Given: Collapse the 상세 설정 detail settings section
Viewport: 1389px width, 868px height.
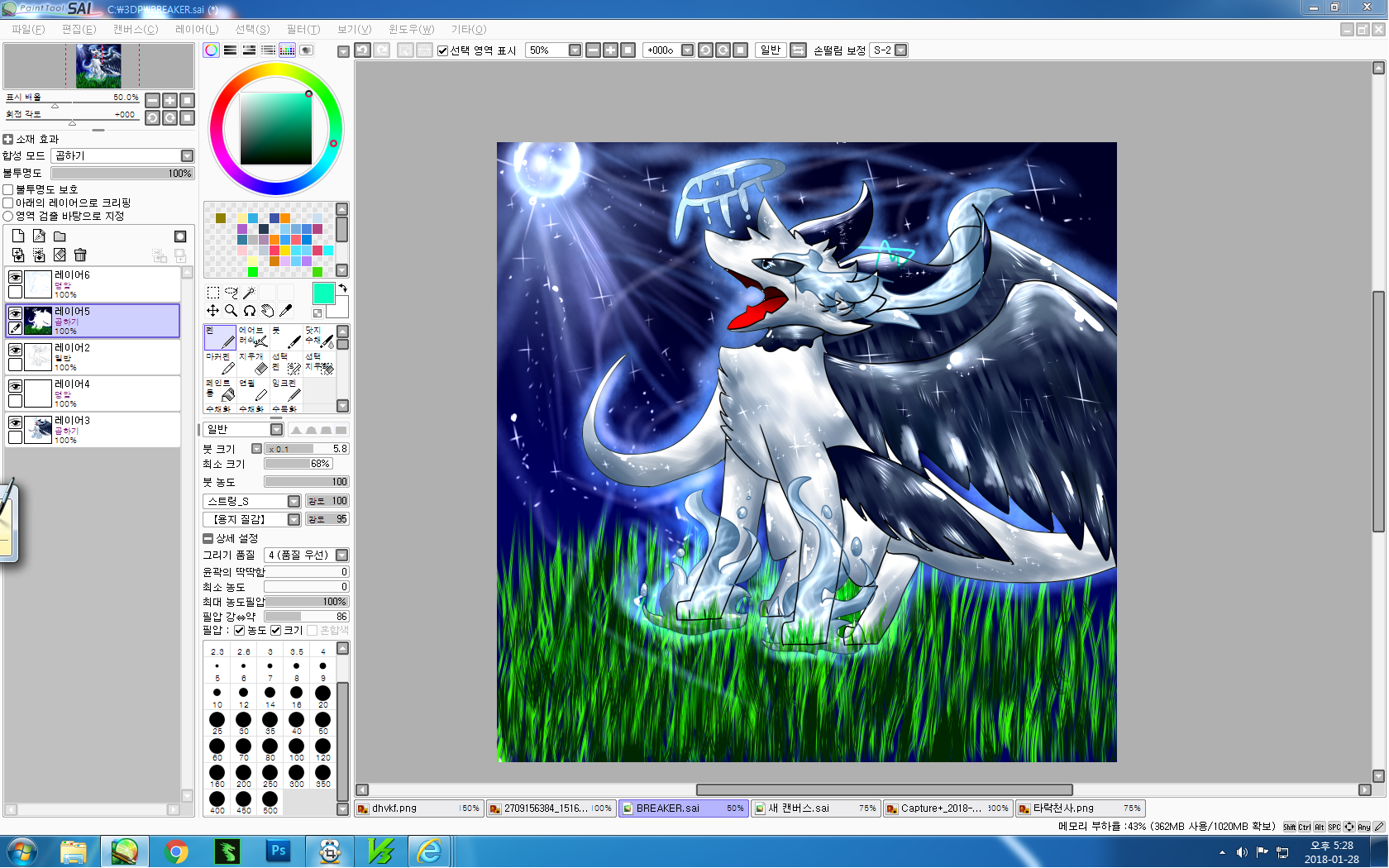Looking at the screenshot, I should [208, 538].
